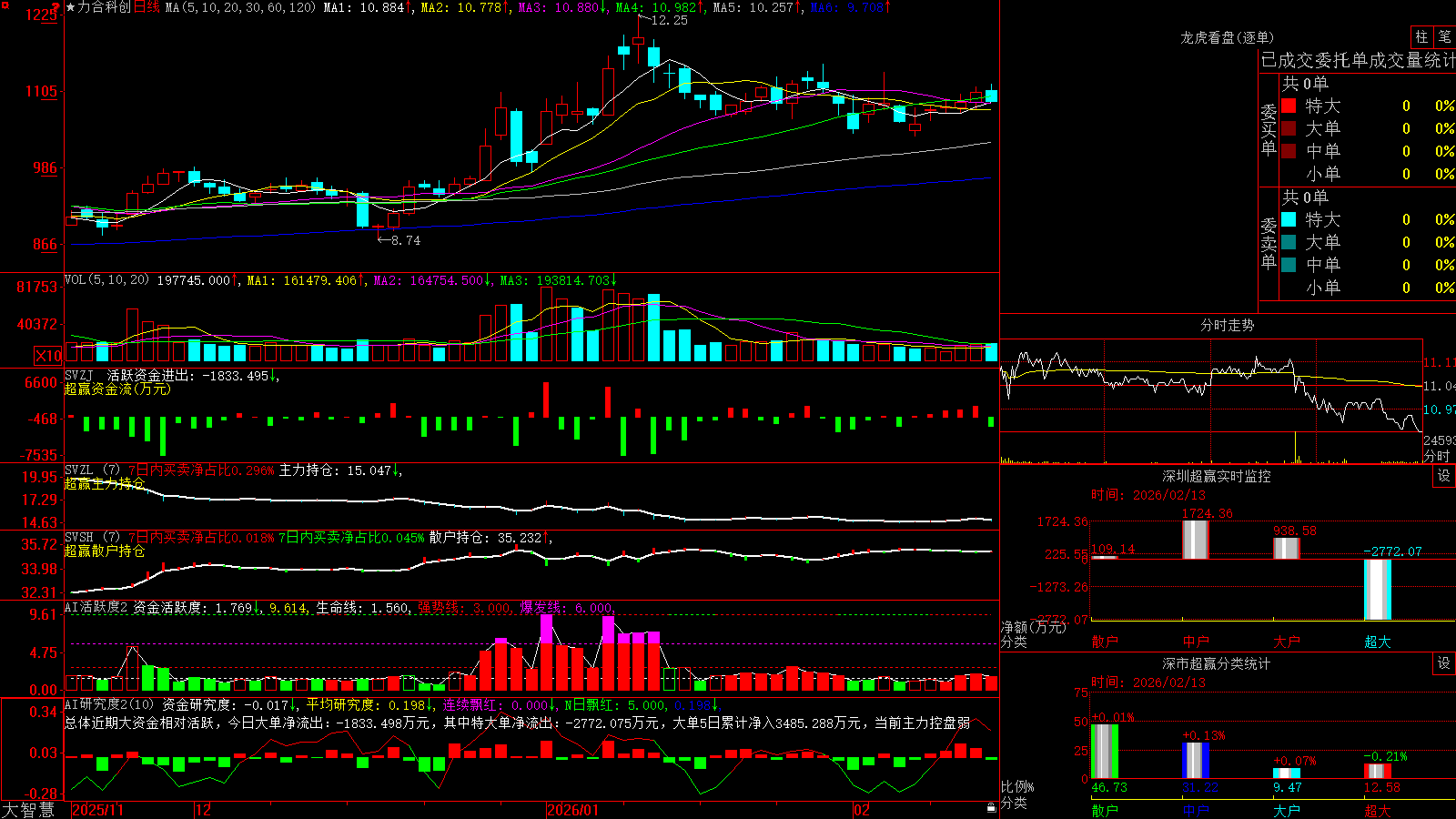Click 爆发线: 6.000 label
The width and height of the screenshot is (1456, 819).
(x=566, y=608)
